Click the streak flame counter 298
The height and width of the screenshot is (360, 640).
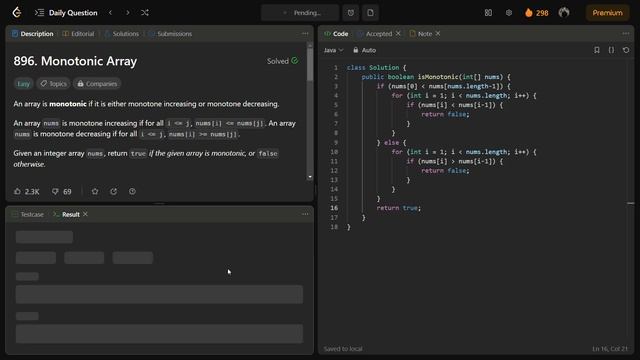536,13
